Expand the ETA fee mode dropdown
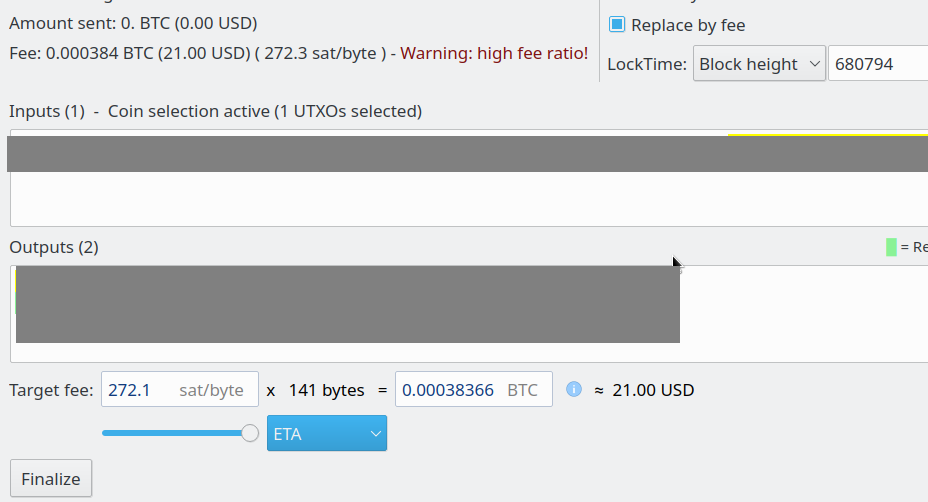928x502 pixels. [x=326, y=433]
